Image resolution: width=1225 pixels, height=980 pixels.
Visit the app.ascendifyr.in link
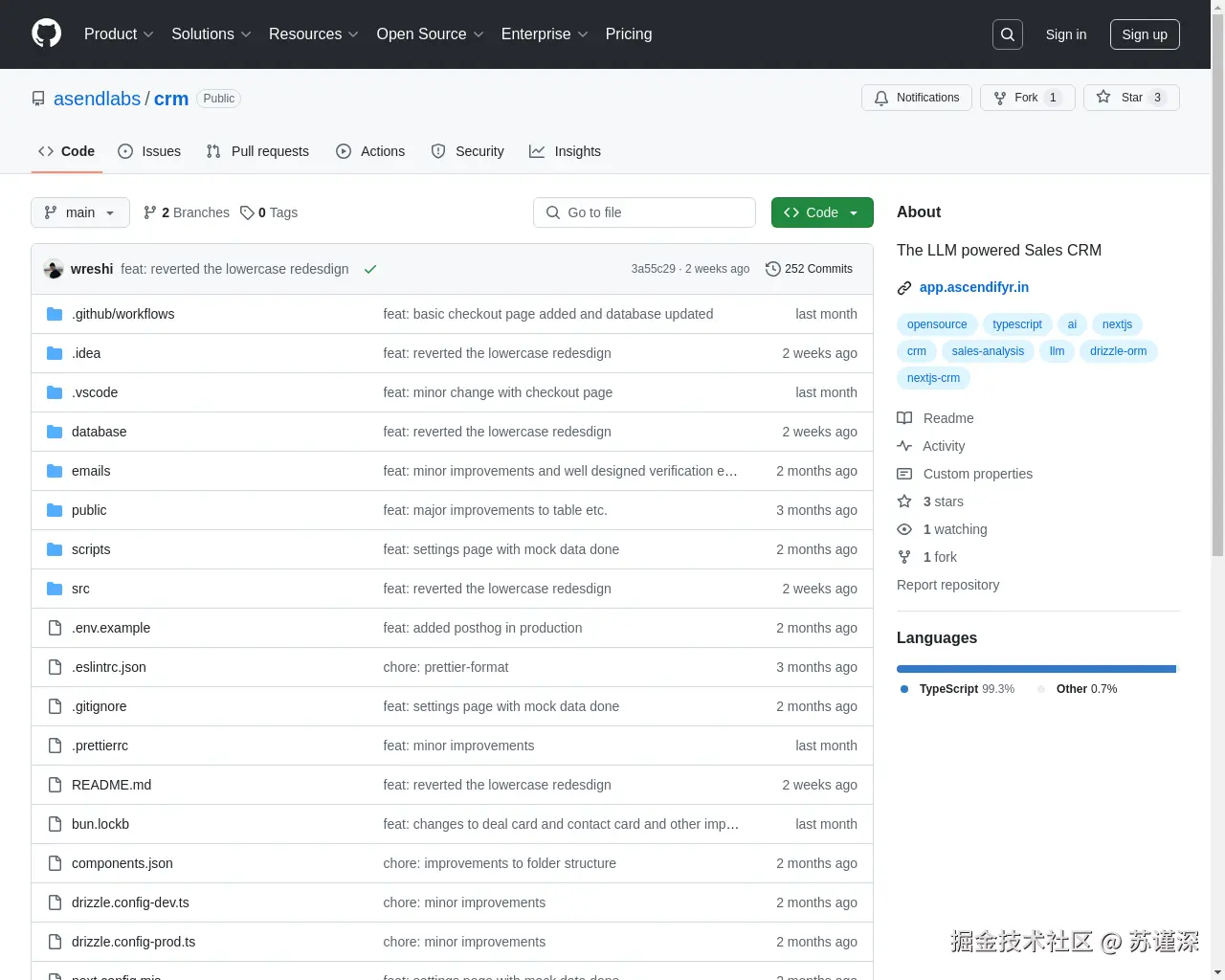974,287
